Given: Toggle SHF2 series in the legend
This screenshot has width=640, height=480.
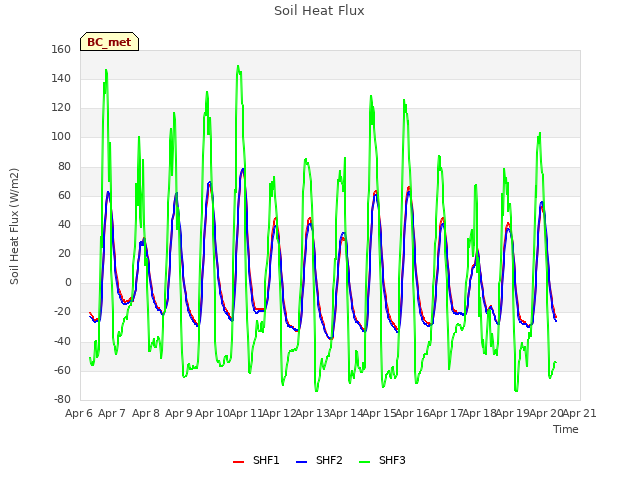Looking at the screenshot, I should point(319,460).
